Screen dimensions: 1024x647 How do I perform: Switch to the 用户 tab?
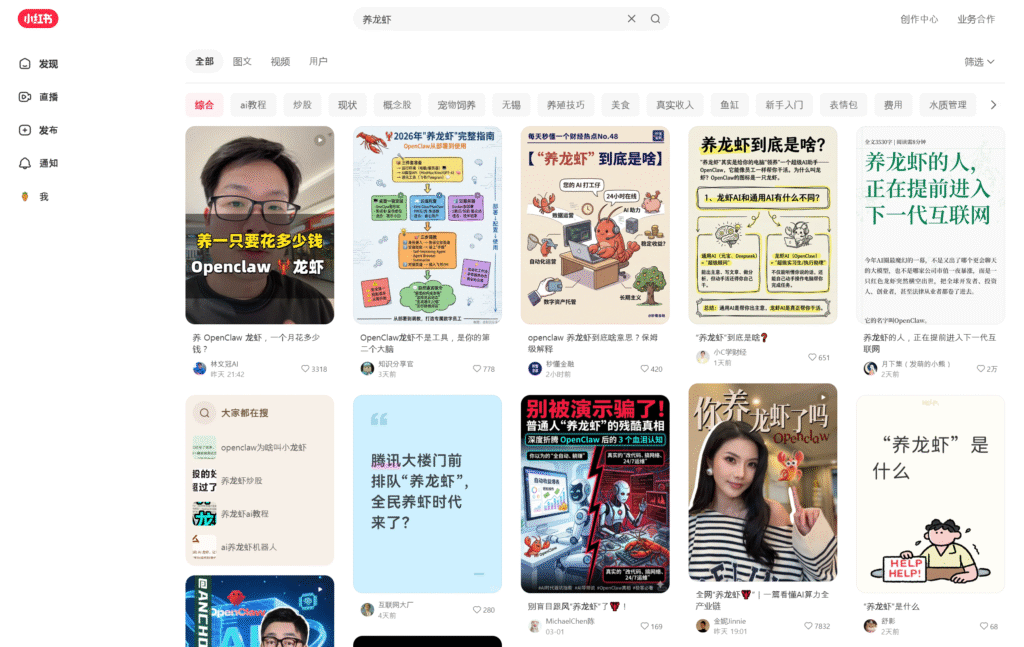[x=318, y=62]
